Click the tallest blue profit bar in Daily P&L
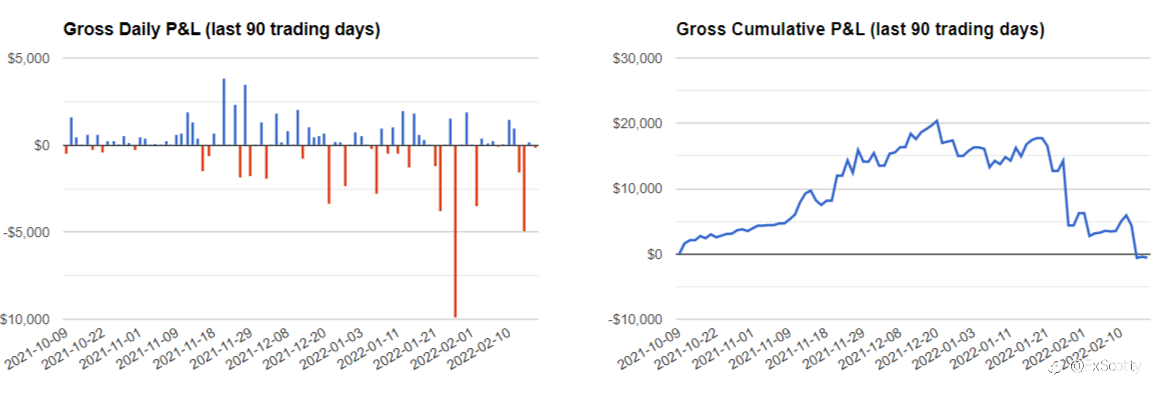1156x395 pixels. coord(224,112)
